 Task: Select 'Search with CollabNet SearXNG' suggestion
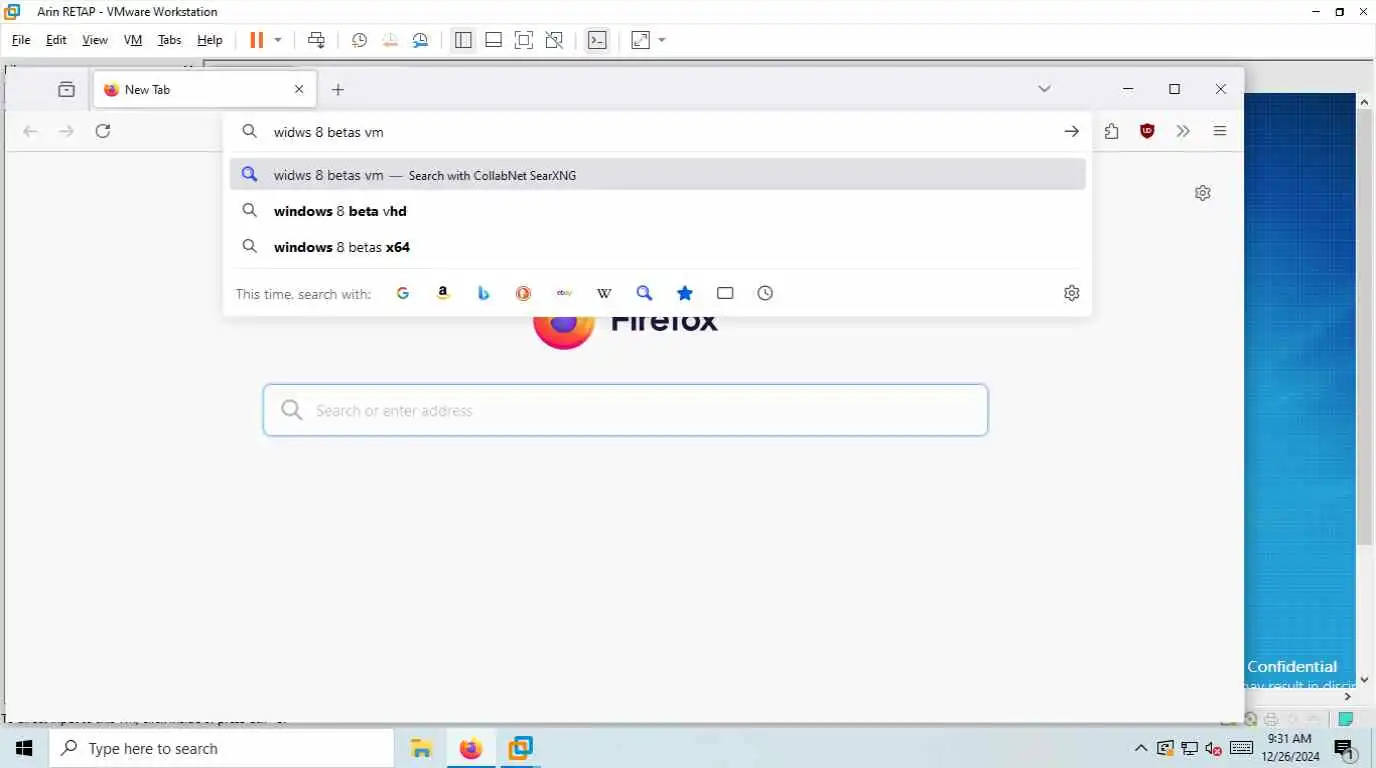pos(657,175)
